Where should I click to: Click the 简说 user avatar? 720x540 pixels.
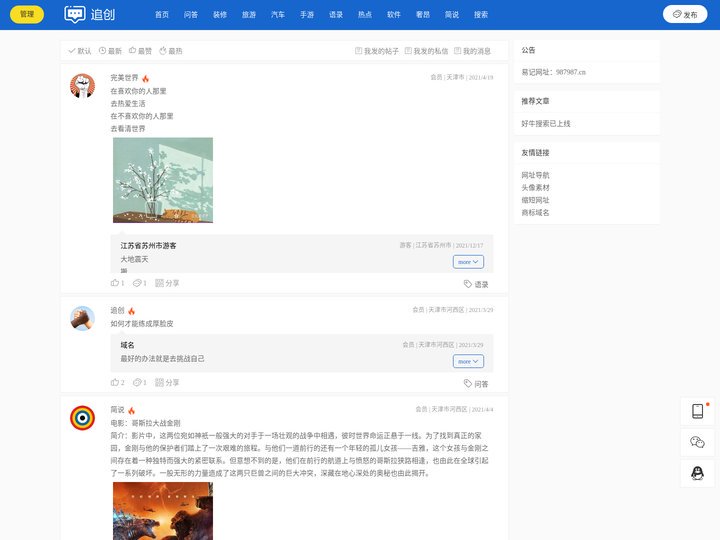point(83,418)
